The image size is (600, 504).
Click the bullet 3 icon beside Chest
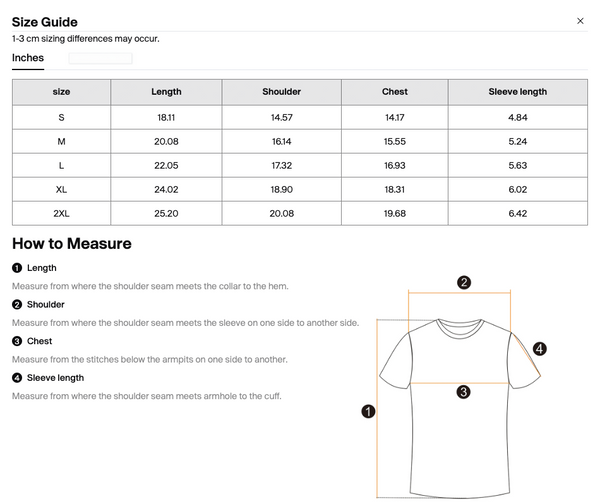tap(17, 341)
